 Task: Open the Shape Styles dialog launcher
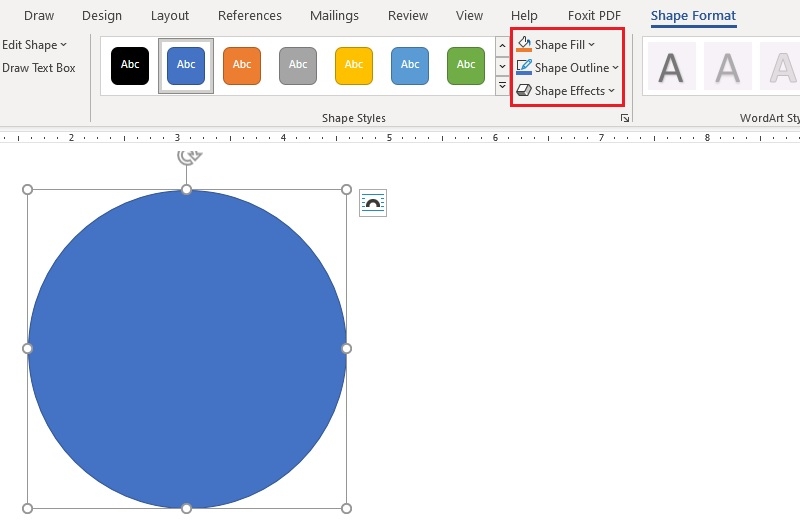tap(625, 118)
